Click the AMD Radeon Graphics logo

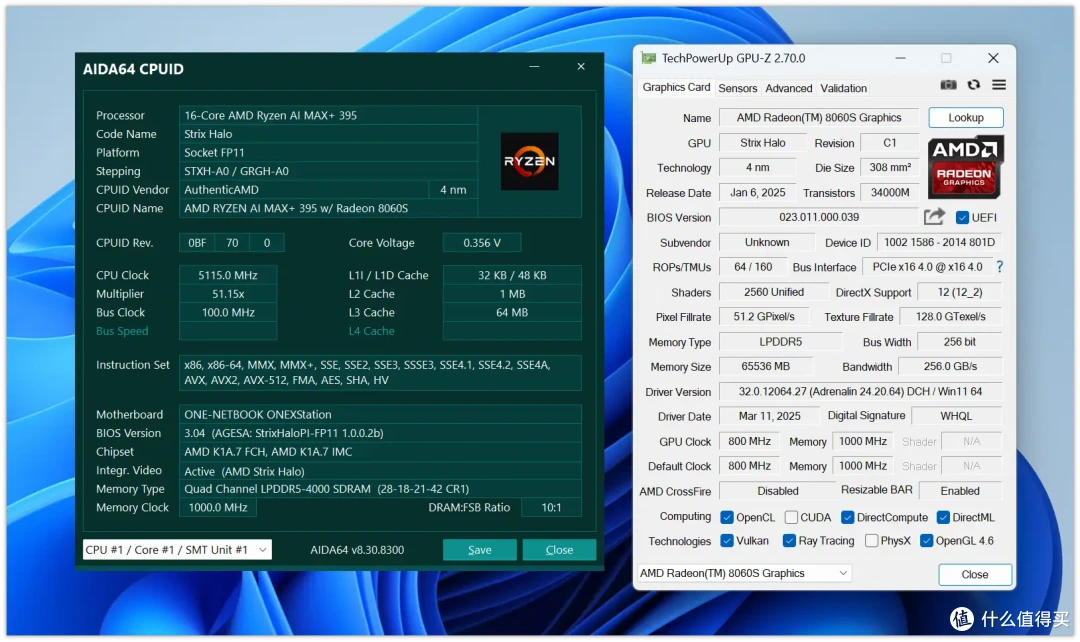[x=966, y=167]
